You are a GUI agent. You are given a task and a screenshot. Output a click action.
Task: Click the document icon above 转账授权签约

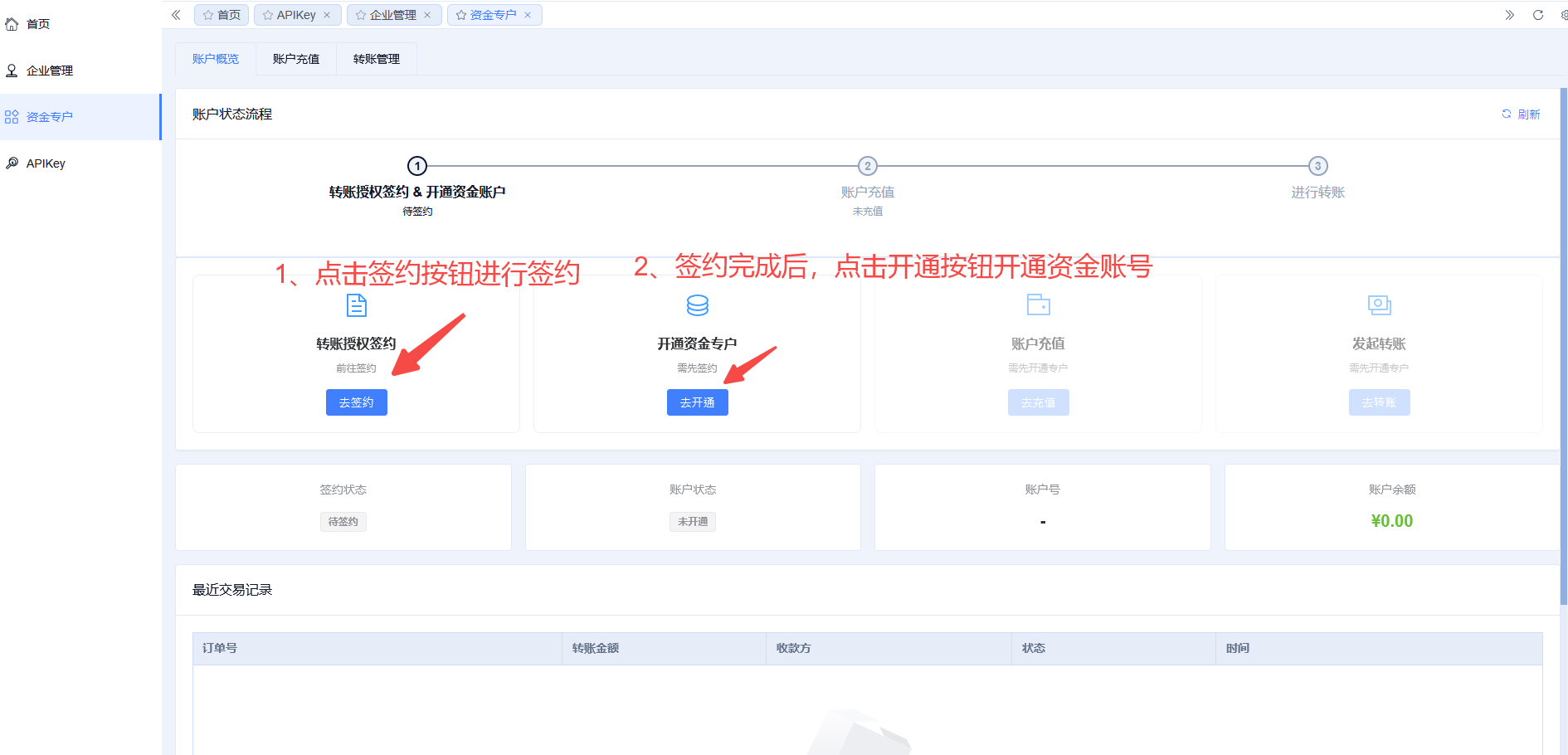[356, 305]
